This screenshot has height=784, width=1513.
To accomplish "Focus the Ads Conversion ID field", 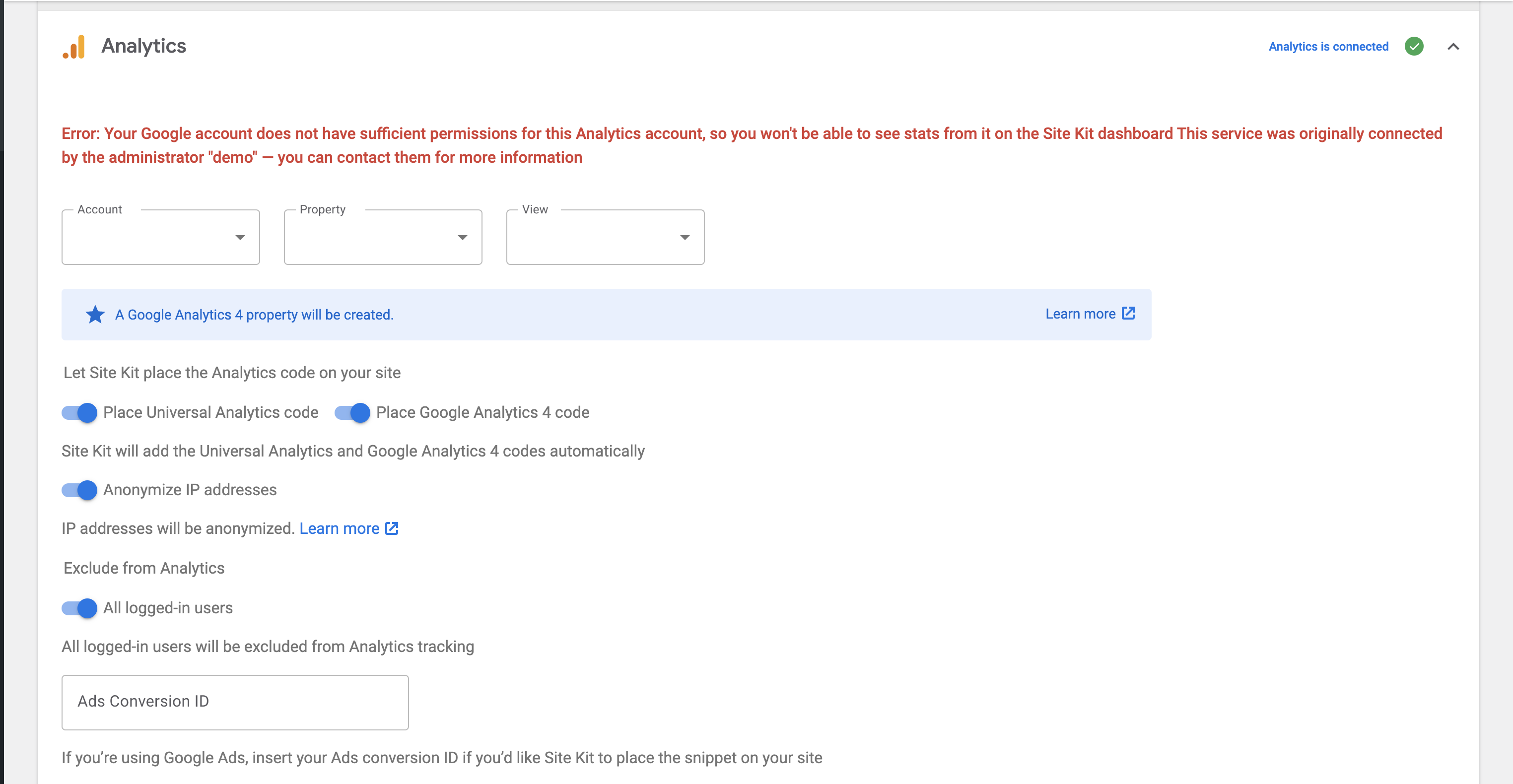I will tap(235, 702).
